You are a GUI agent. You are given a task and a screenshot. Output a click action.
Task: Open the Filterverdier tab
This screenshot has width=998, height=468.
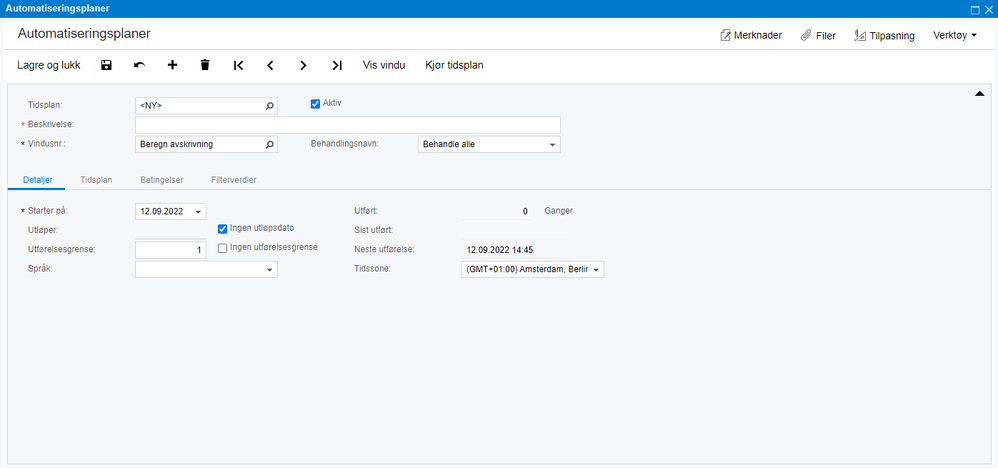click(x=236, y=180)
